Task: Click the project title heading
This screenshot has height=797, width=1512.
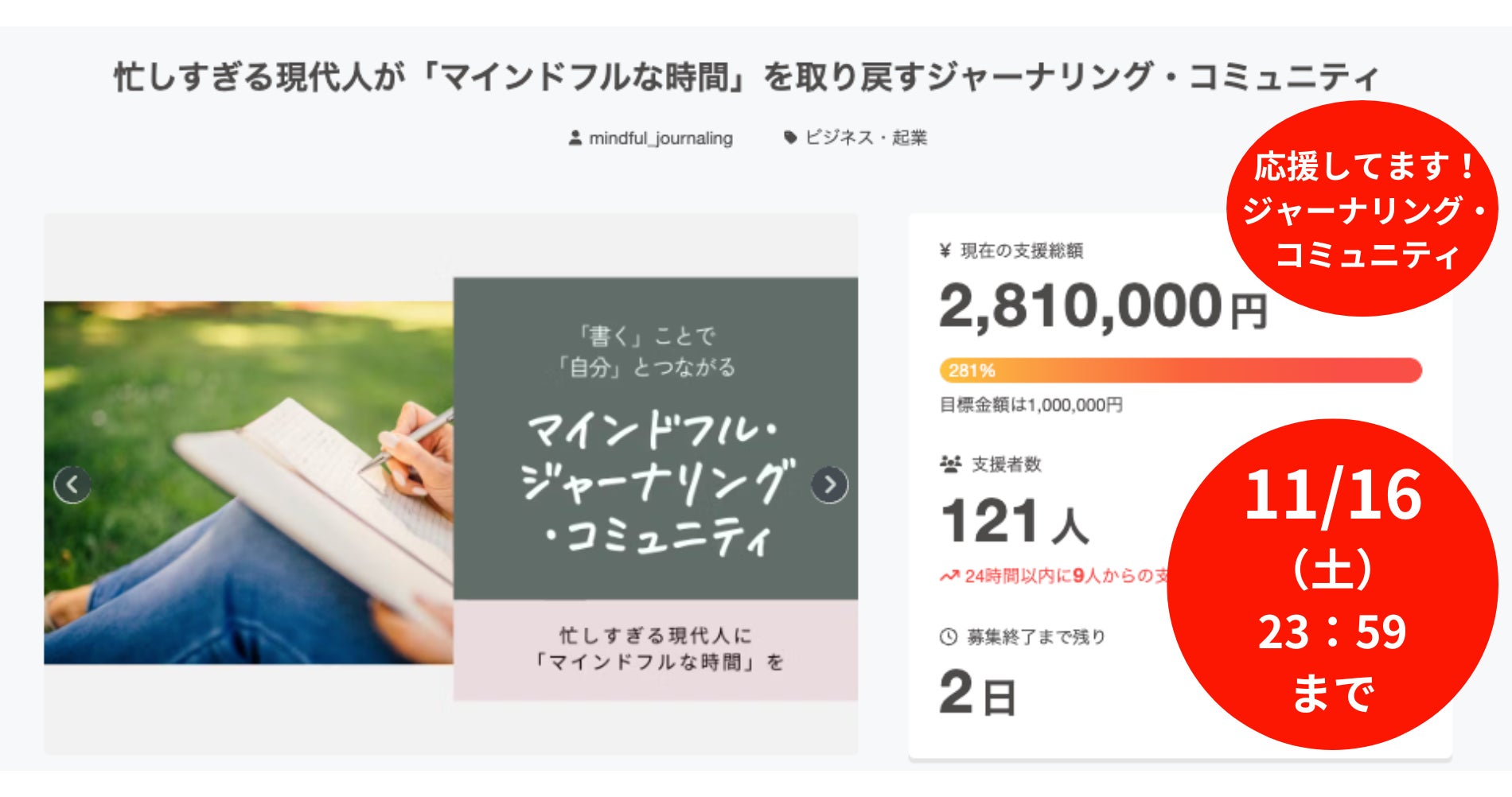Action: tap(746, 77)
